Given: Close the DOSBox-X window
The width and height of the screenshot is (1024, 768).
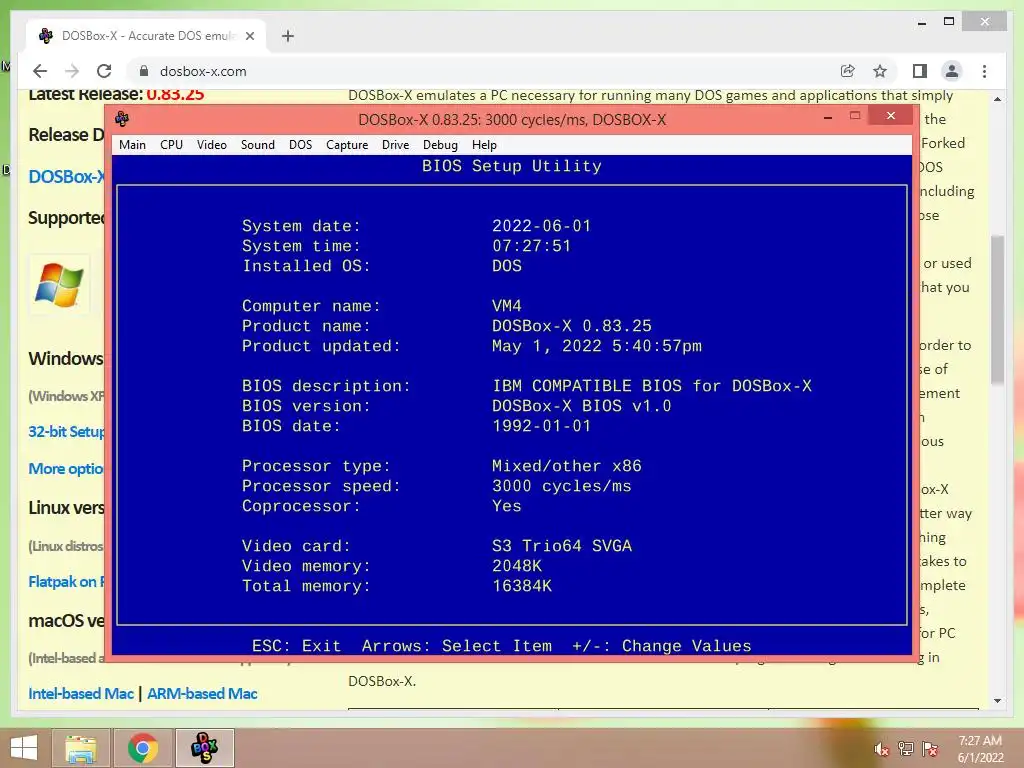Looking at the screenshot, I should (x=891, y=116).
